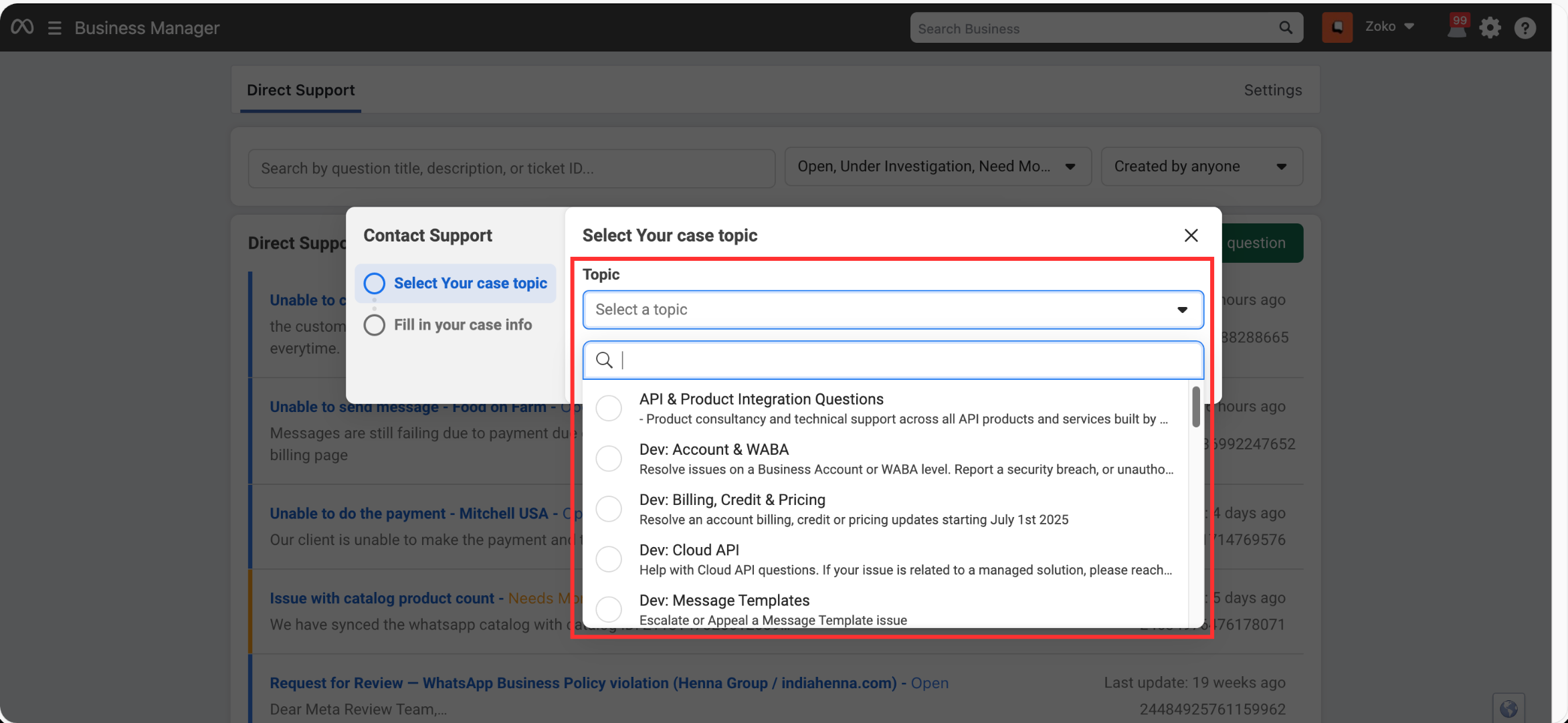Select API & Product Integration Questions radio
Screen dimensions: 1568x723
(609, 408)
